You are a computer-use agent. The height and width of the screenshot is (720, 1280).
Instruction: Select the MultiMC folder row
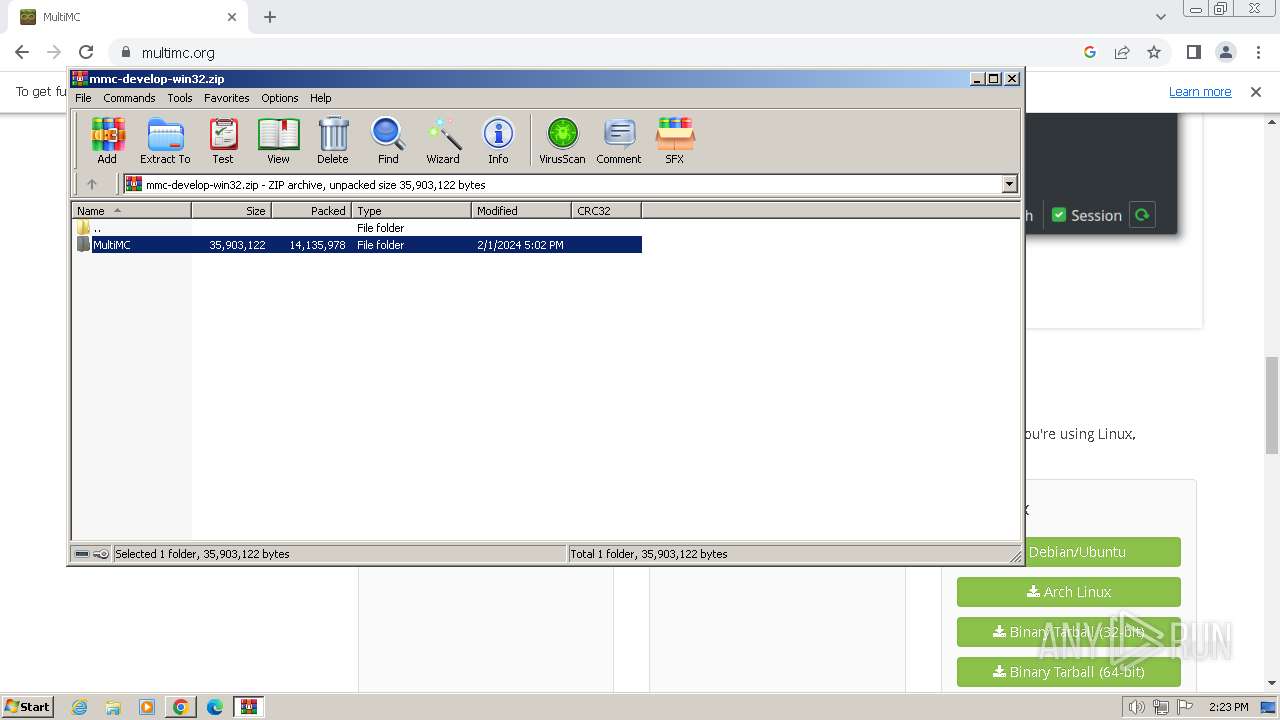click(358, 245)
